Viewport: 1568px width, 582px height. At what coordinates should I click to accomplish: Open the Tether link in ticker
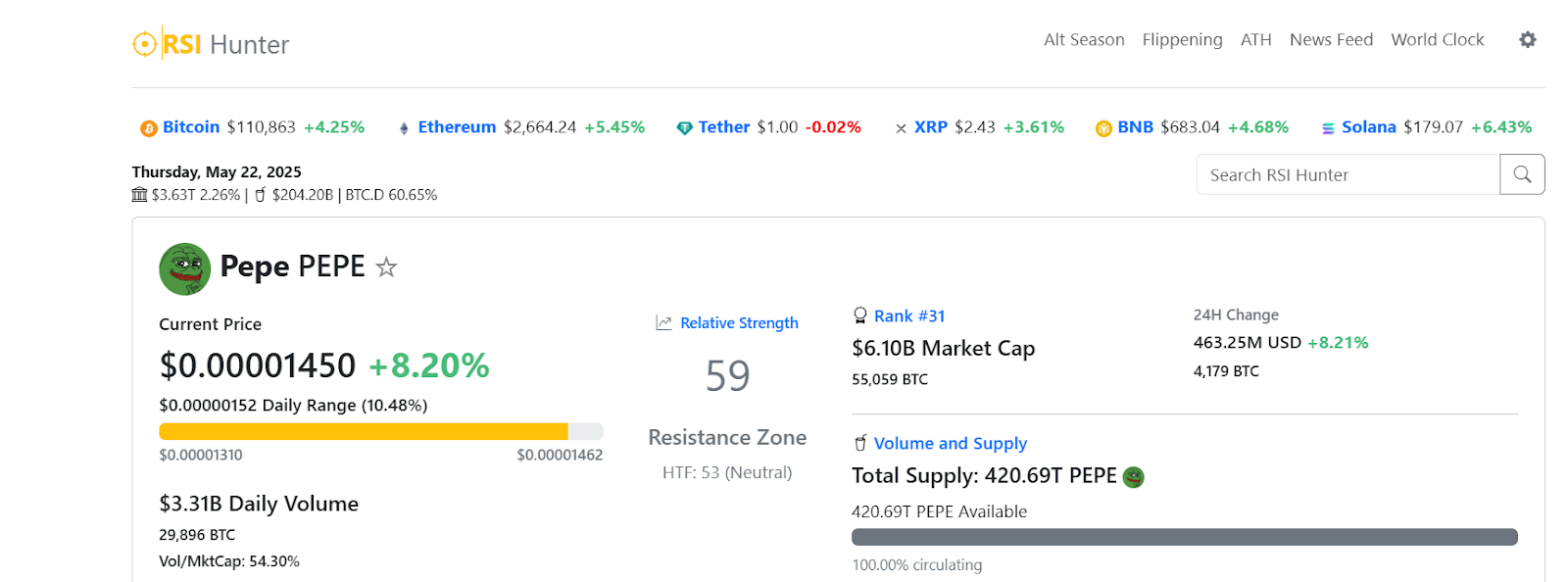(724, 127)
